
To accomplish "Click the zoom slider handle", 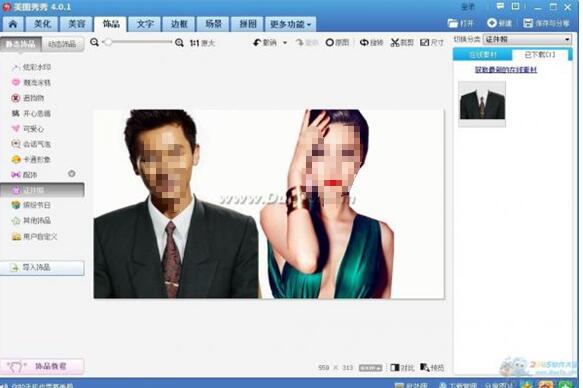I will (108, 42).
